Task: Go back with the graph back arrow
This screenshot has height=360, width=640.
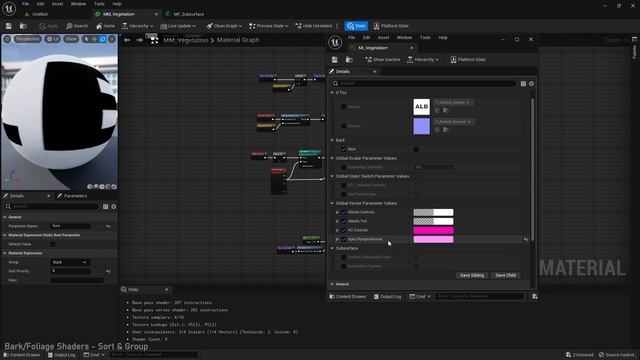Action: click(x=127, y=40)
